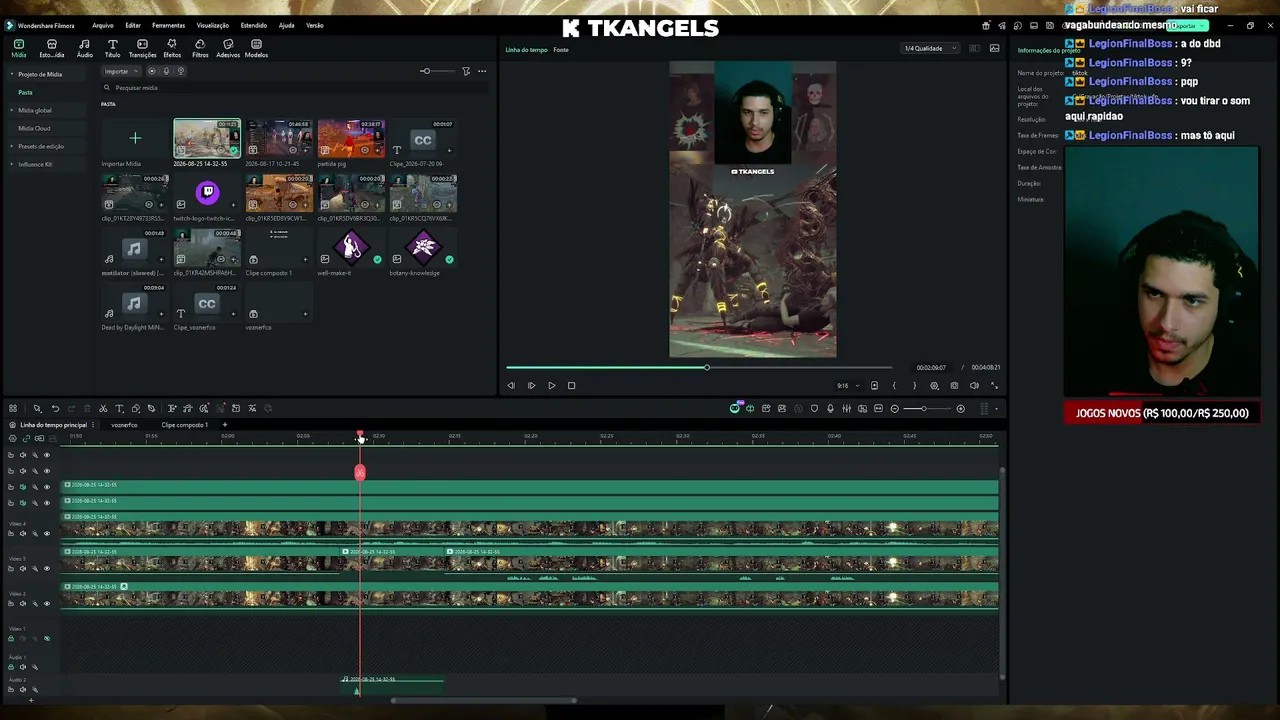Open the Filtros library
The width and height of the screenshot is (1280, 720).
200,48
